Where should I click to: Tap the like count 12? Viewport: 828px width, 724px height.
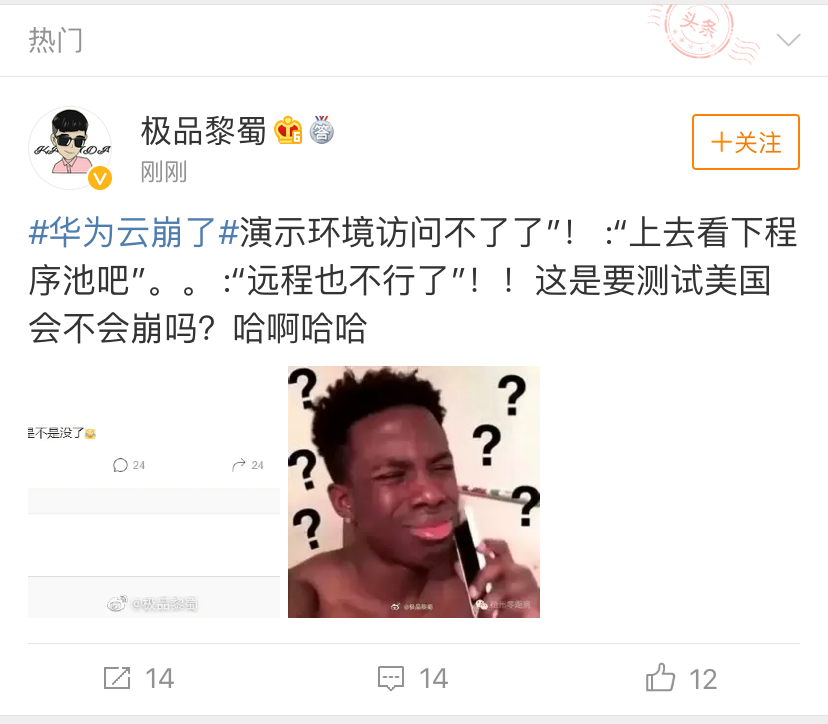tap(703, 679)
